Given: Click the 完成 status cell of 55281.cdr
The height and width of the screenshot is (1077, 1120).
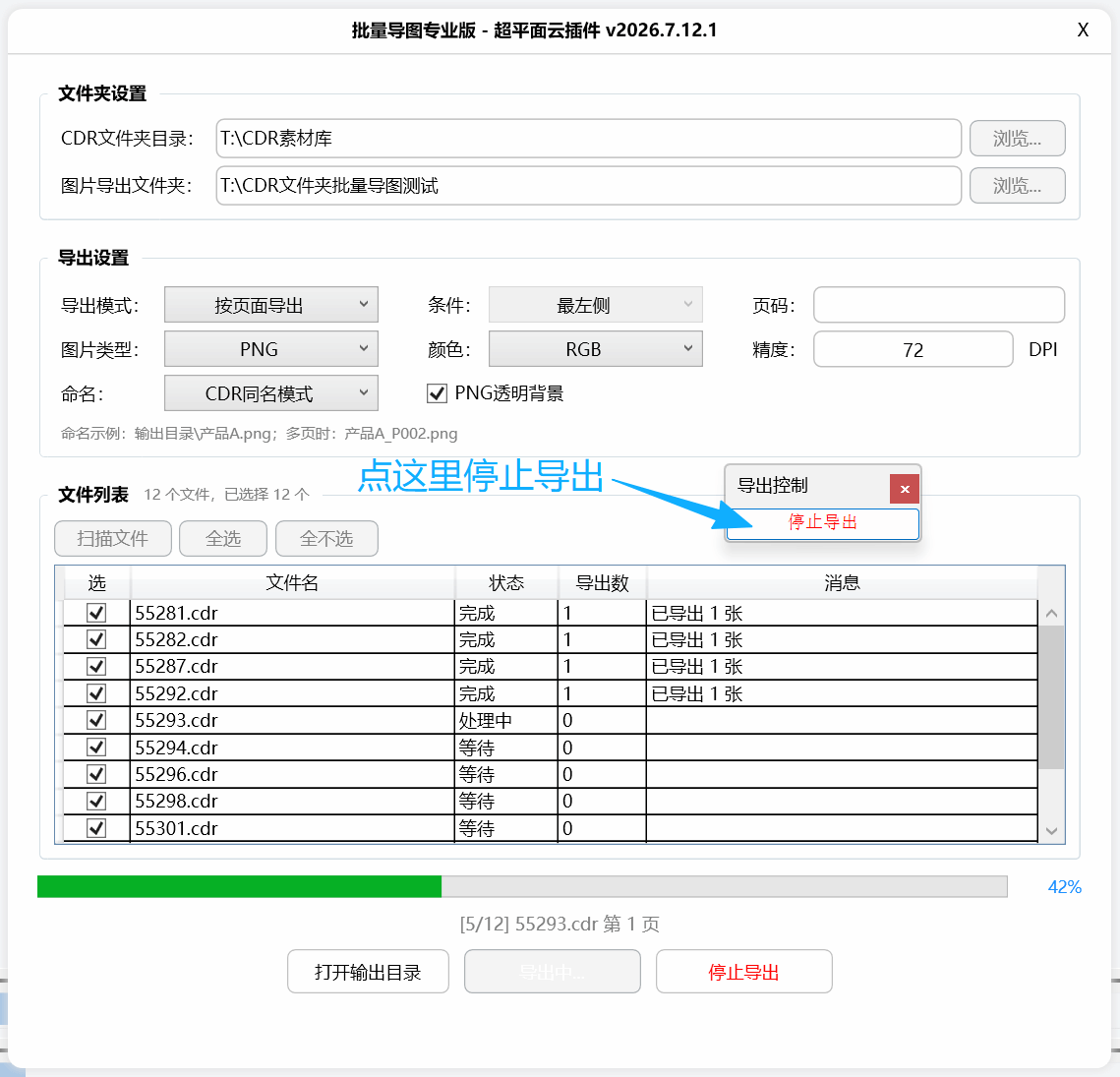Looking at the screenshot, I should click(505, 613).
